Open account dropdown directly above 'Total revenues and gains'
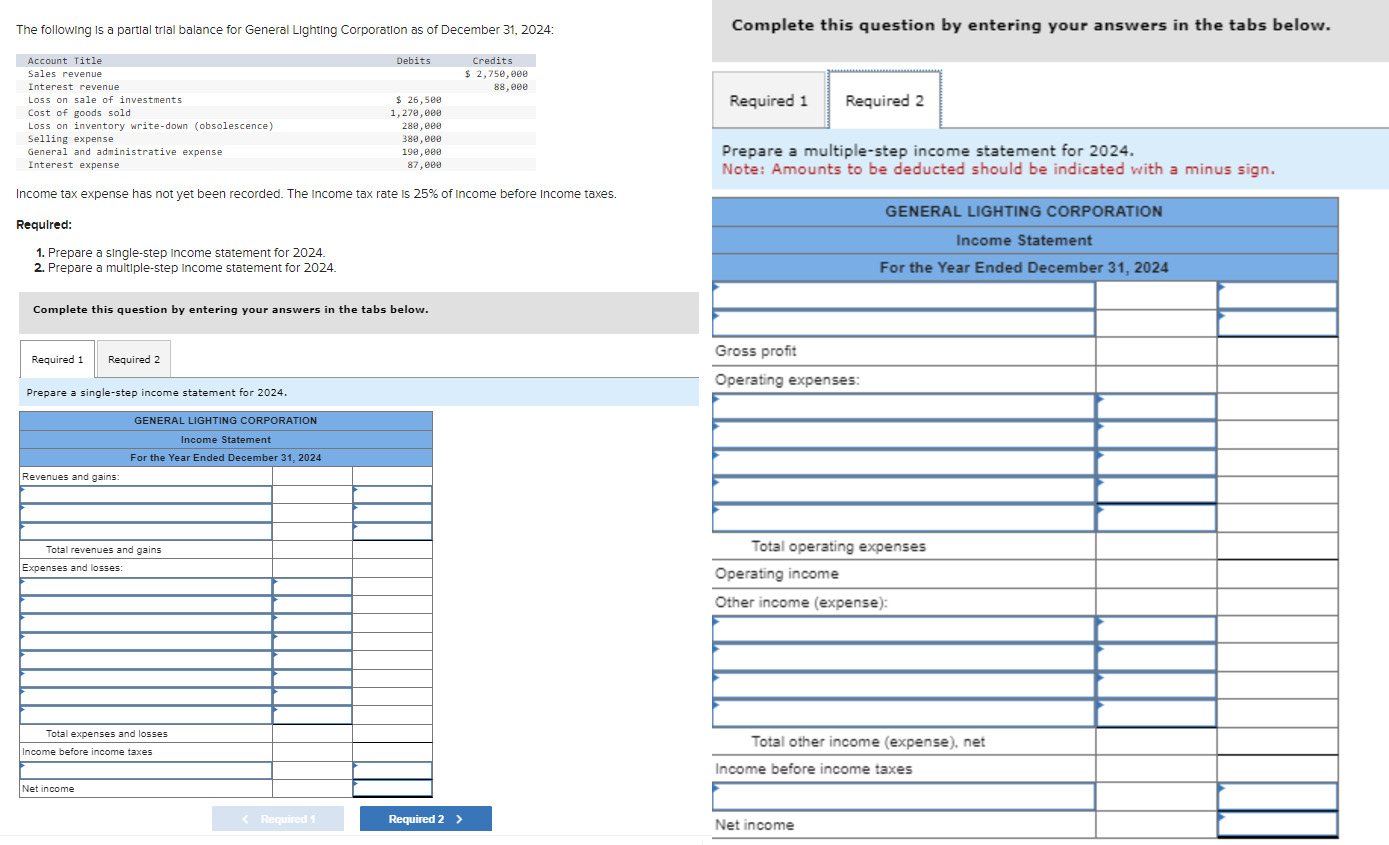Image resolution: width=1389 pixels, height=845 pixels. click(x=146, y=531)
